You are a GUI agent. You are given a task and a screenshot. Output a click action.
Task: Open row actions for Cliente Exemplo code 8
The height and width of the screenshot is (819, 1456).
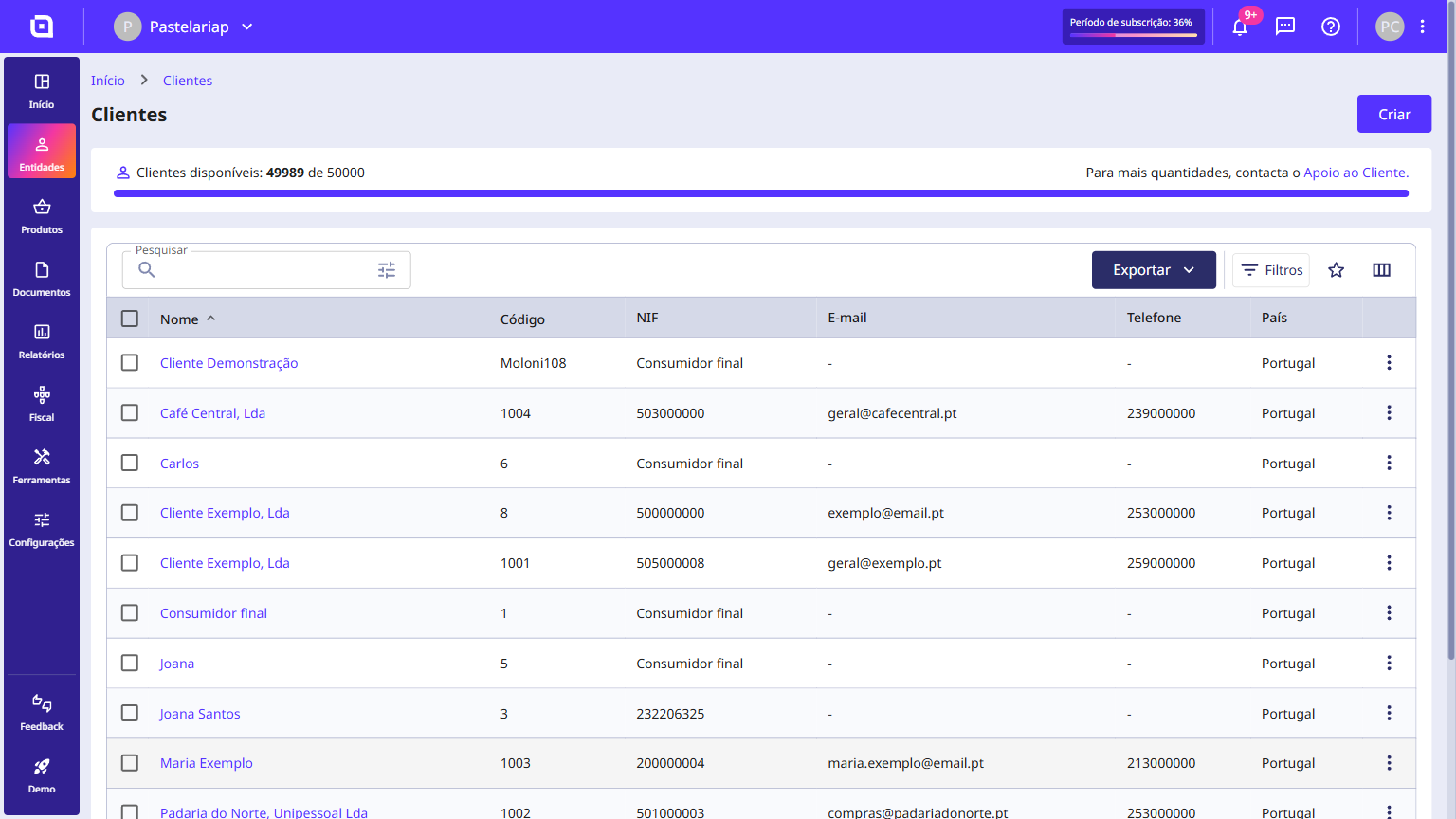tap(1390, 513)
